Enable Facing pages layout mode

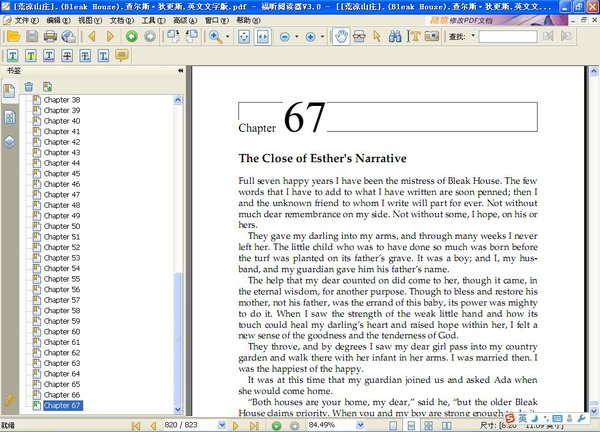click(x=447, y=425)
